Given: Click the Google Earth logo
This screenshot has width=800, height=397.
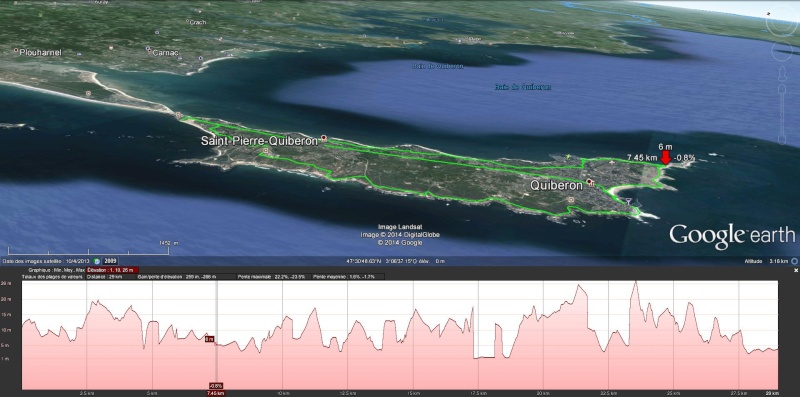Looking at the screenshot, I should (732, 235).
